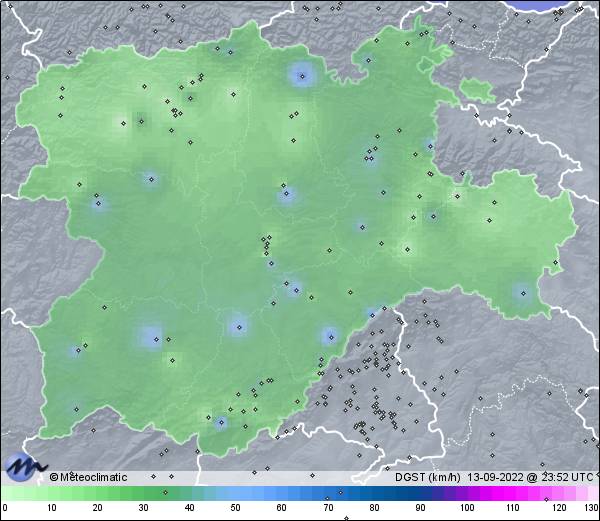Click the legend value 50
Viewport: 600px width, 521px height.
[235, 508]
